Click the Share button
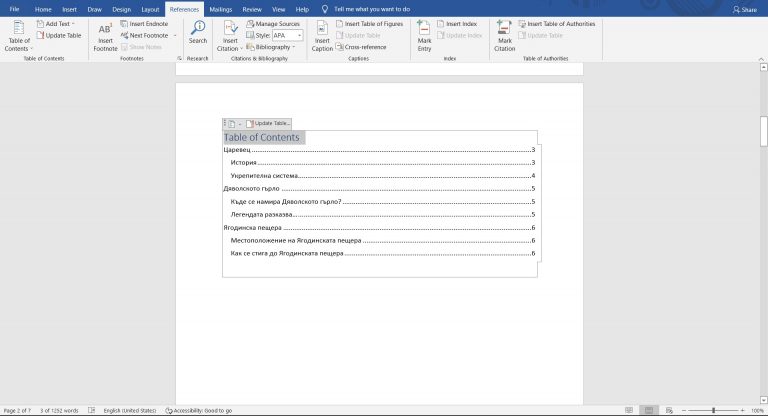The image size is (768, 416). pos(744,9)
